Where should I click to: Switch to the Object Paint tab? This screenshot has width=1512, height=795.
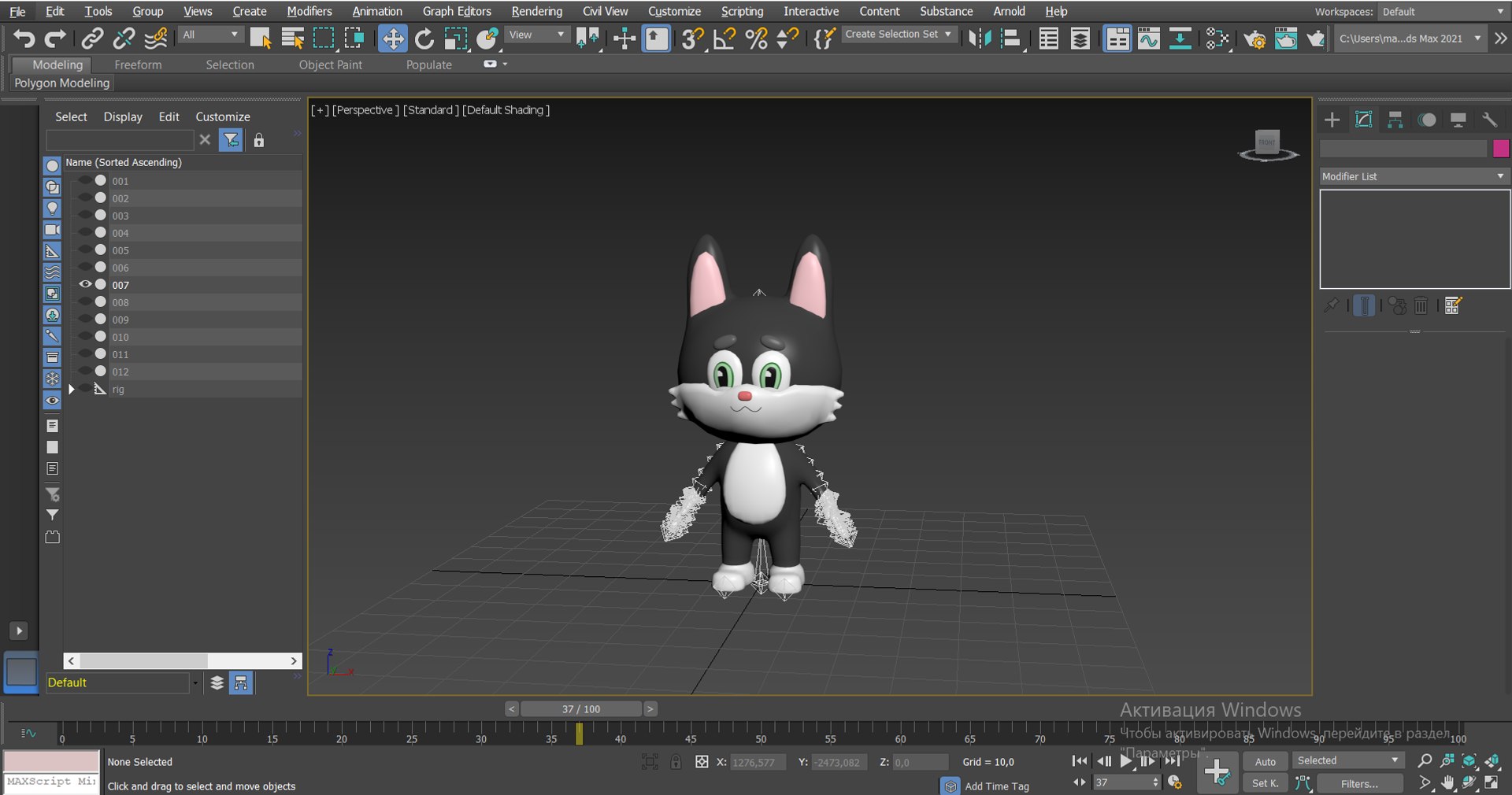tap(330, 65)
